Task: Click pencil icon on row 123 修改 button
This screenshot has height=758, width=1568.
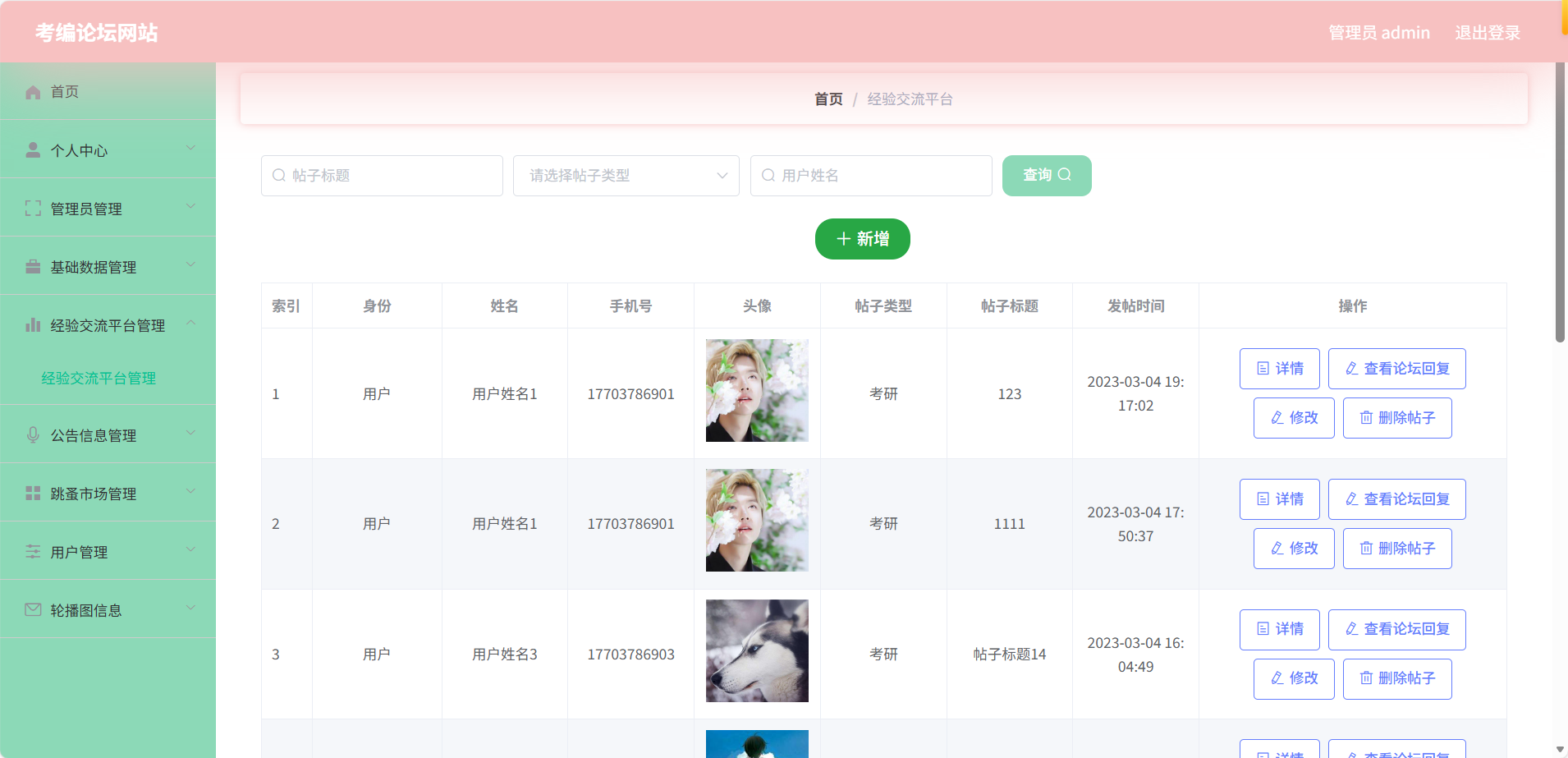Action: coord(1277,418)
